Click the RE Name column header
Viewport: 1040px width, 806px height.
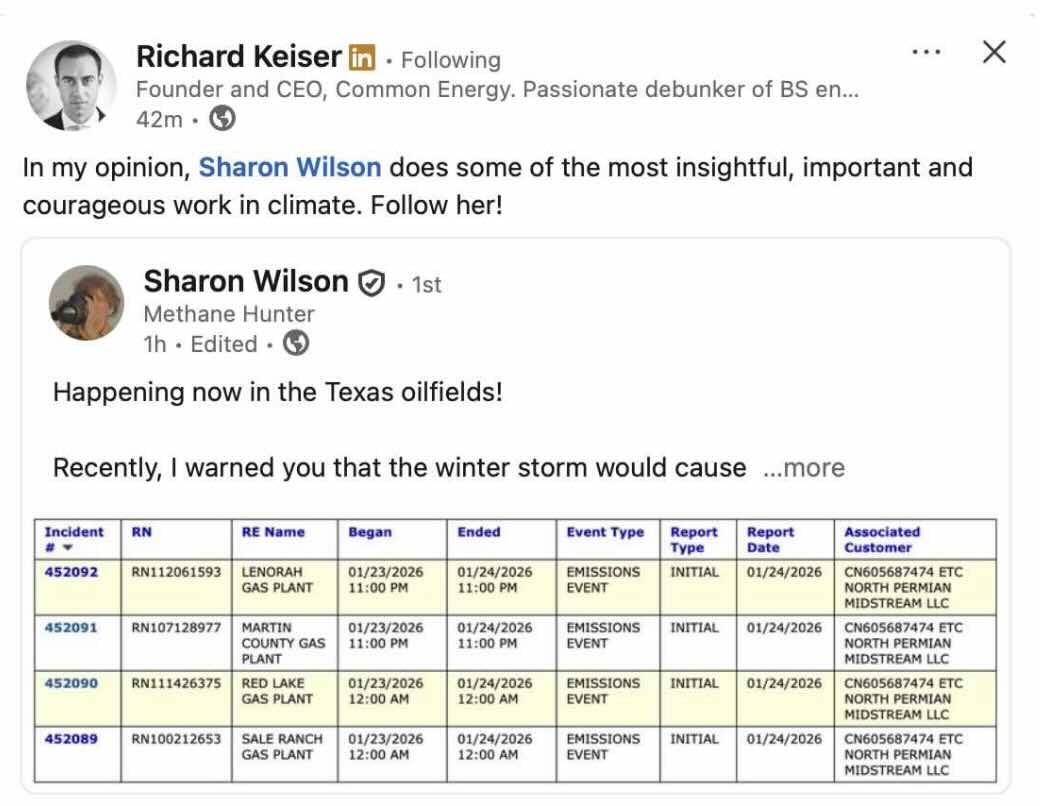(273, 533)
